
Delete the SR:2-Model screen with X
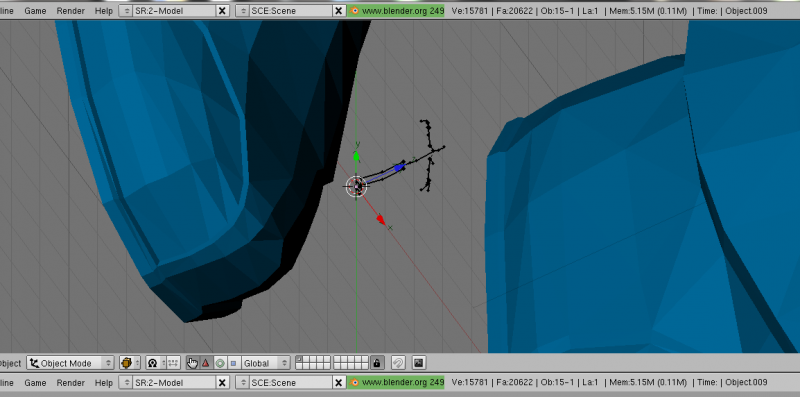click(222, 11)
